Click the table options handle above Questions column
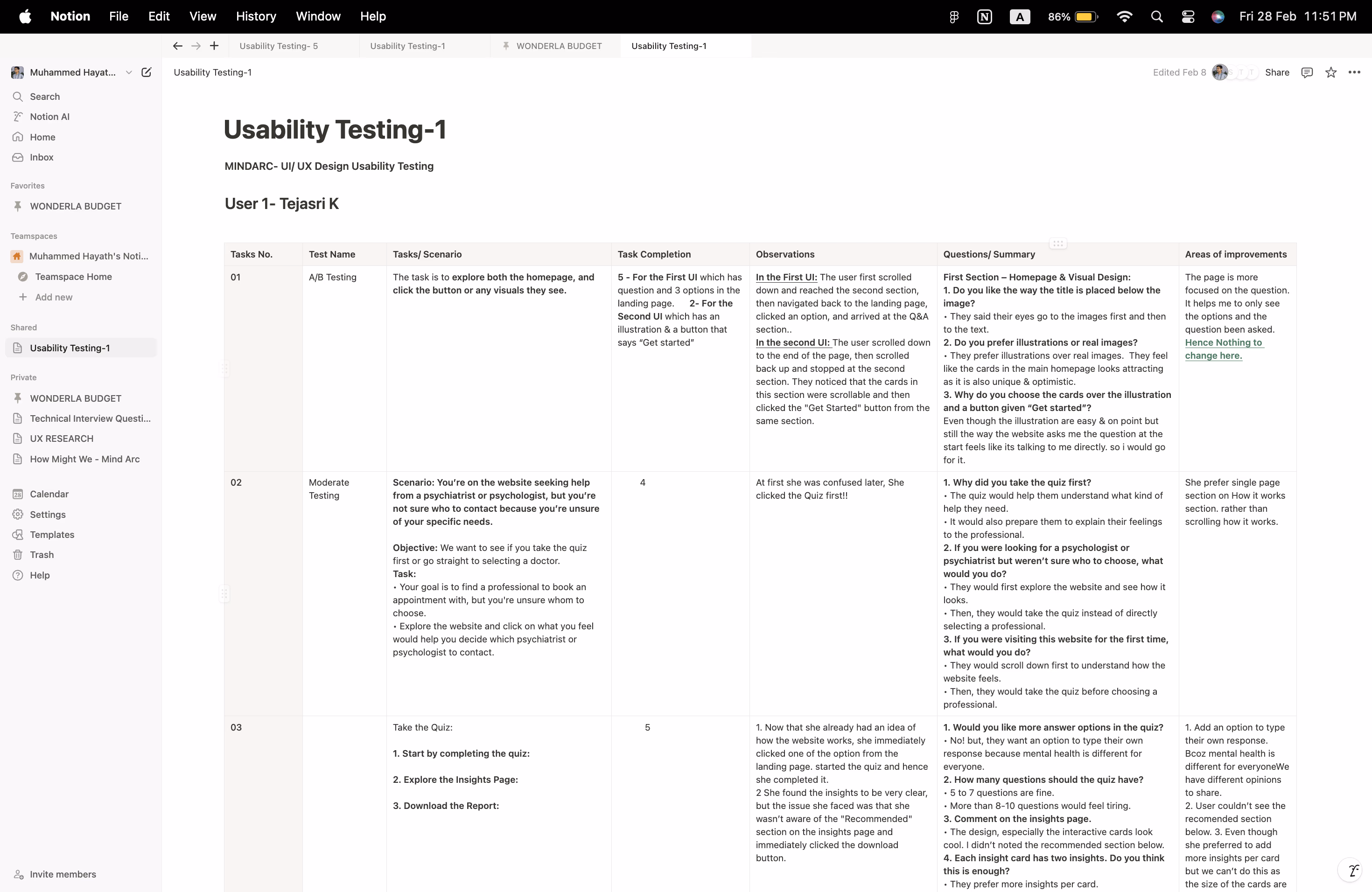1372x892 pixels. (x=1058, y=244)
